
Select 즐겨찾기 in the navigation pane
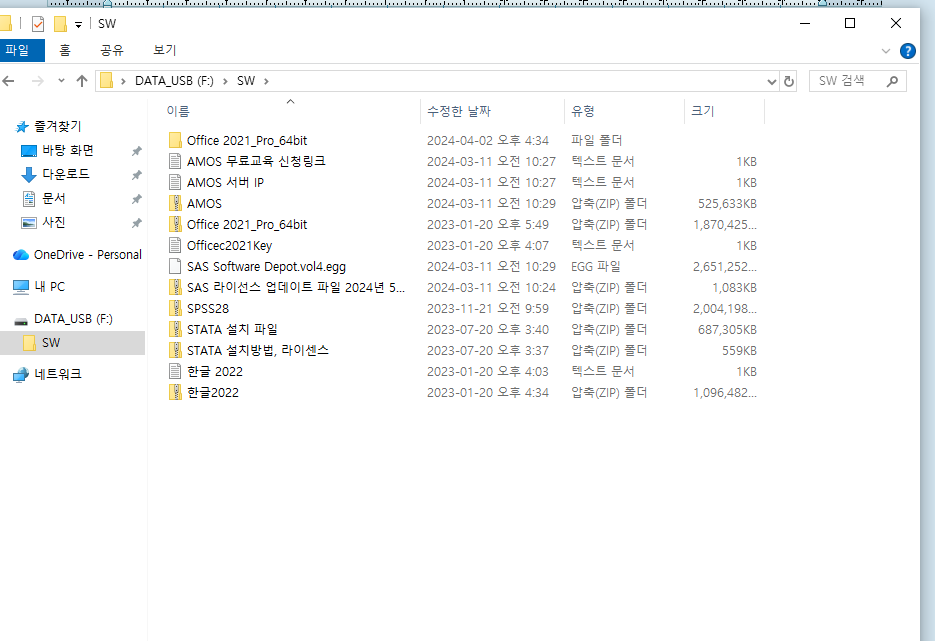[57, 126]
